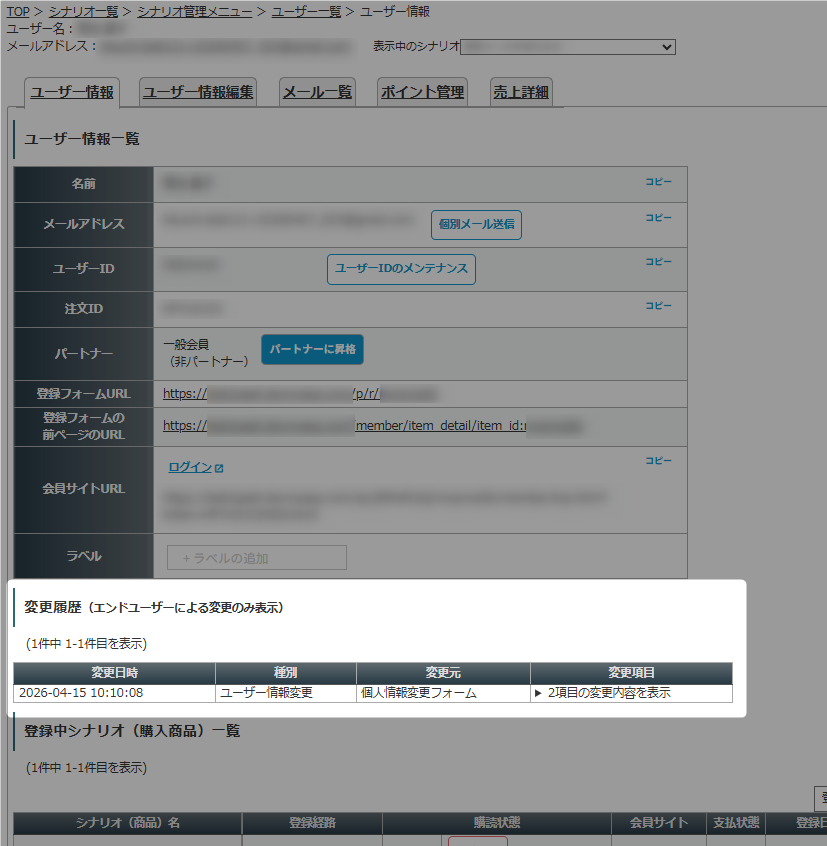
Task: Open the 表示中のシナリオ dropdown
Action: 567,47
